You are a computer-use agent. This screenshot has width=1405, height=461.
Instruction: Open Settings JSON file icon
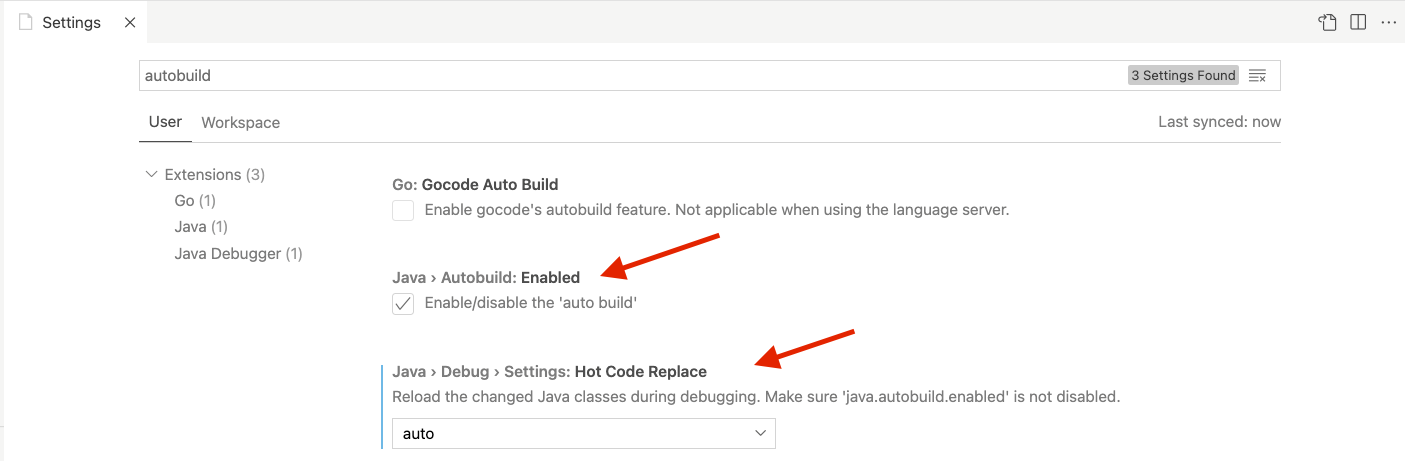pos(1327,22)
